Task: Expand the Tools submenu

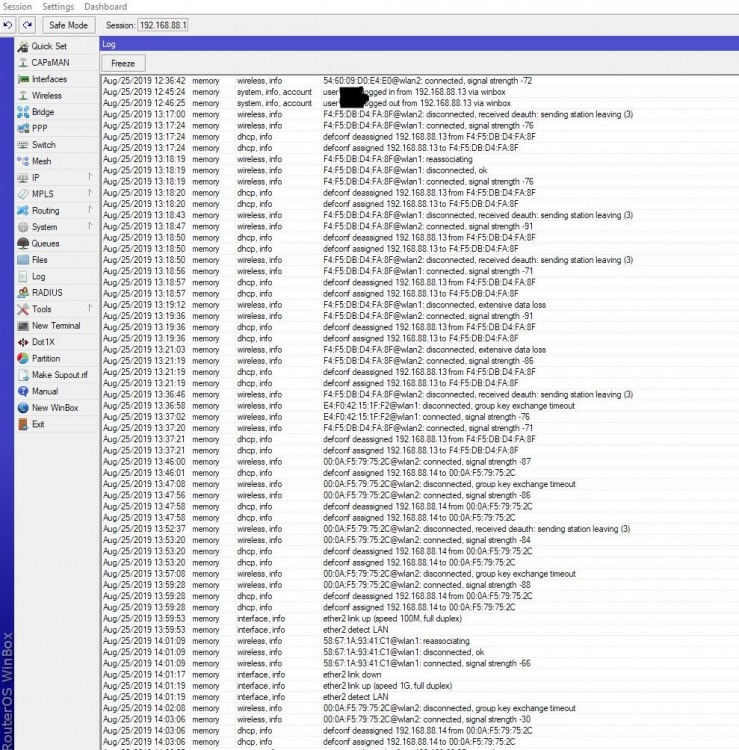Action: coord(41,309)
